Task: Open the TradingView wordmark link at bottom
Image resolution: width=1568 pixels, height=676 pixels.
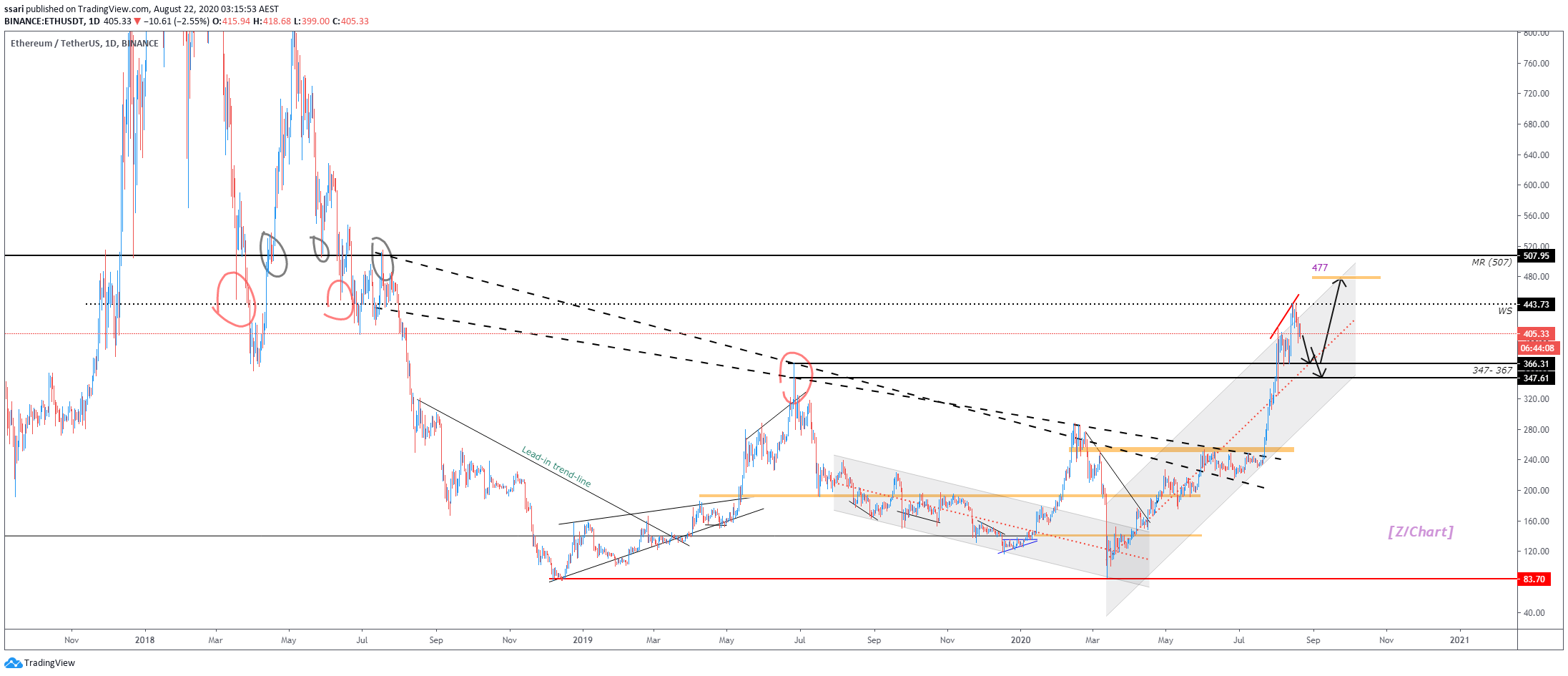Action: click(49, 663)
